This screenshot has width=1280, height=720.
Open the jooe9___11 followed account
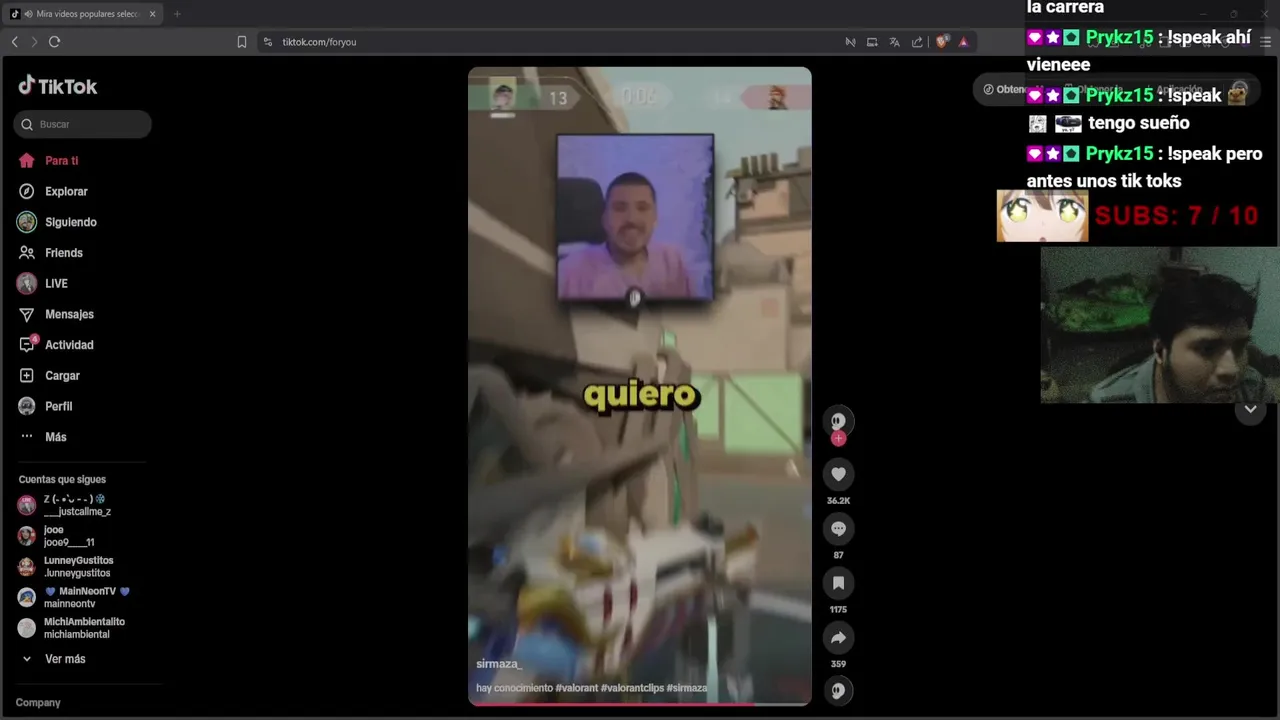57,536
